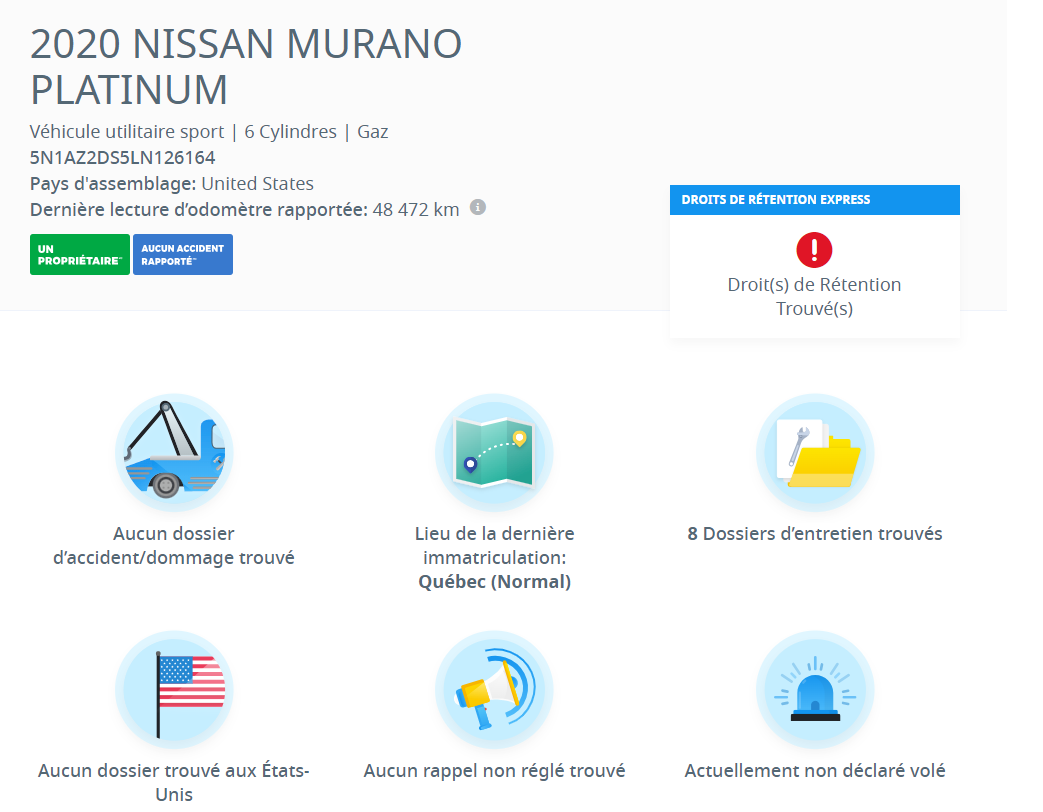The image size is (1043, 812).
Task: Click the blue siren stolen-status icon
Action: [815, 690]
